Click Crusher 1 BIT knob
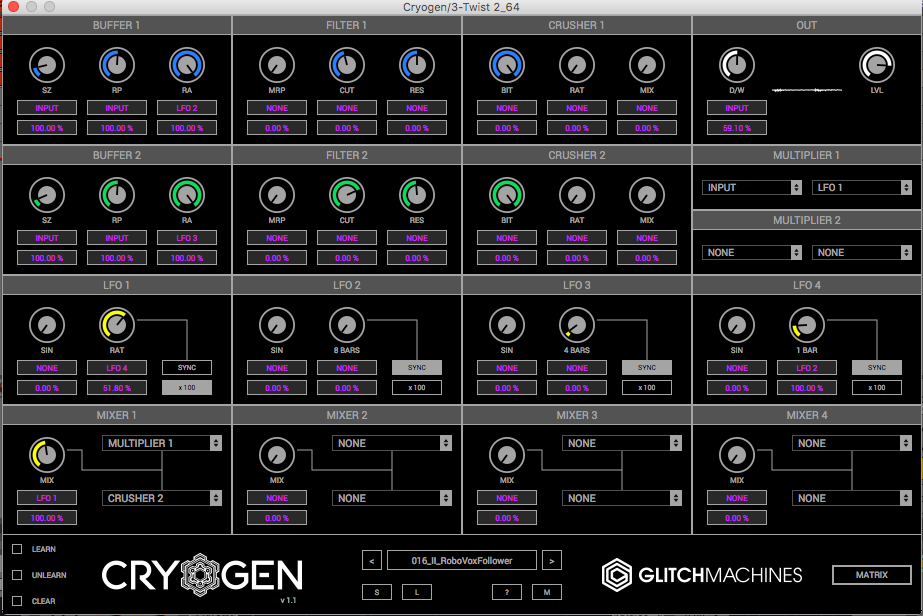923x616 pixels. (507, 65)
